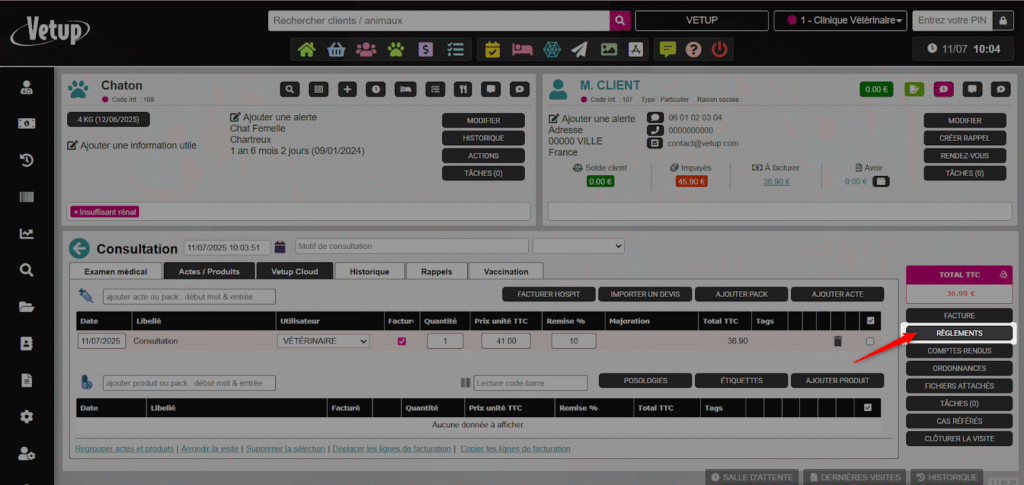Image resolution: width=1024 pixels, height=485 pixels.
Task: Click the green home icon in toolbar
Action: [x=306, y=49]
